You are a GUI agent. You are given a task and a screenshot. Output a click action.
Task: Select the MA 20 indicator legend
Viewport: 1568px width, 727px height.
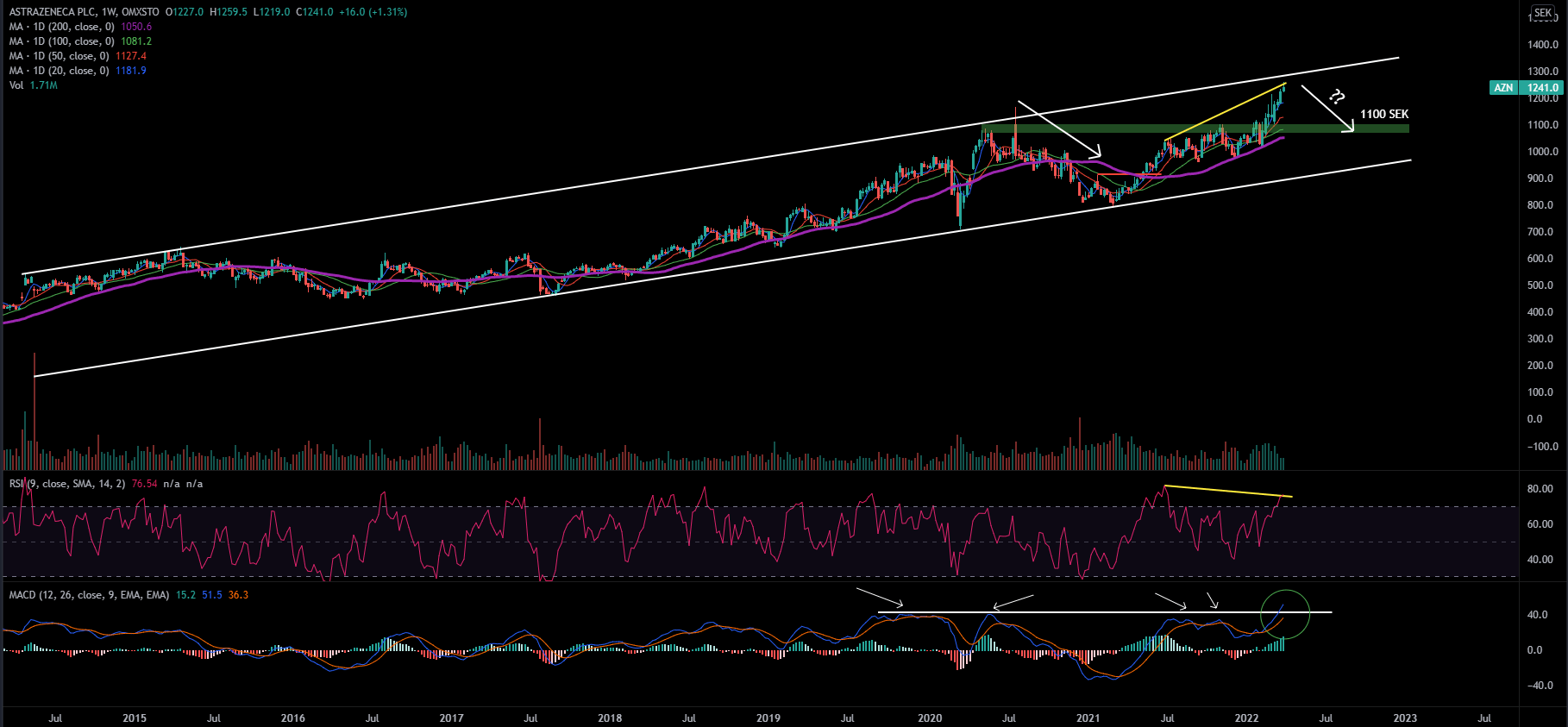pos(60,71)
